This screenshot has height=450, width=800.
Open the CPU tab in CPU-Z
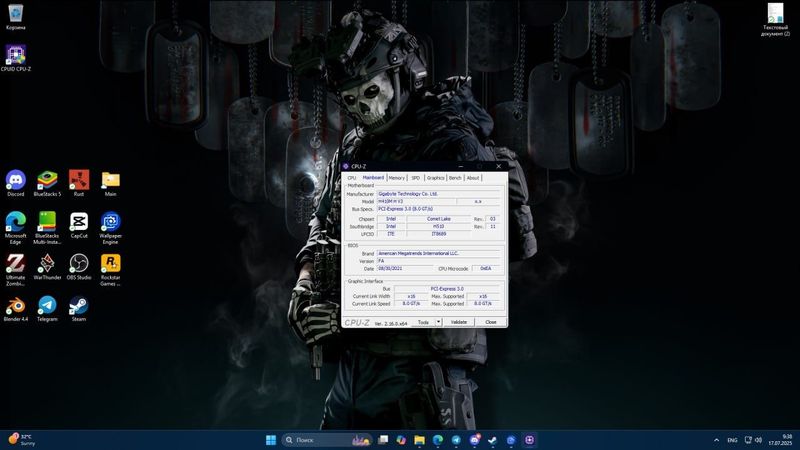(352, 178)
